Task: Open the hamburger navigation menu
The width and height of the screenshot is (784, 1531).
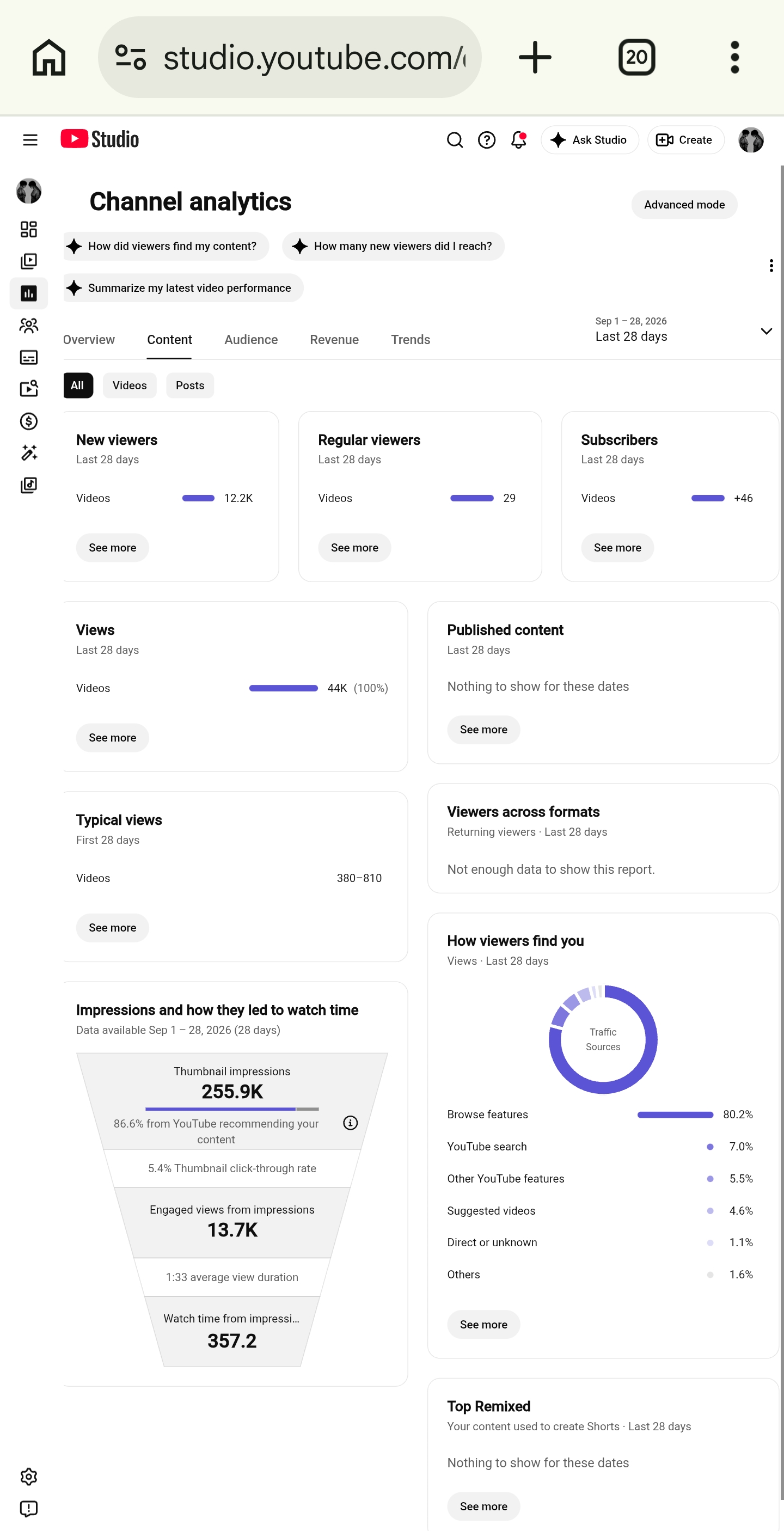Action: pyautogui.click(x=30, y=140)
